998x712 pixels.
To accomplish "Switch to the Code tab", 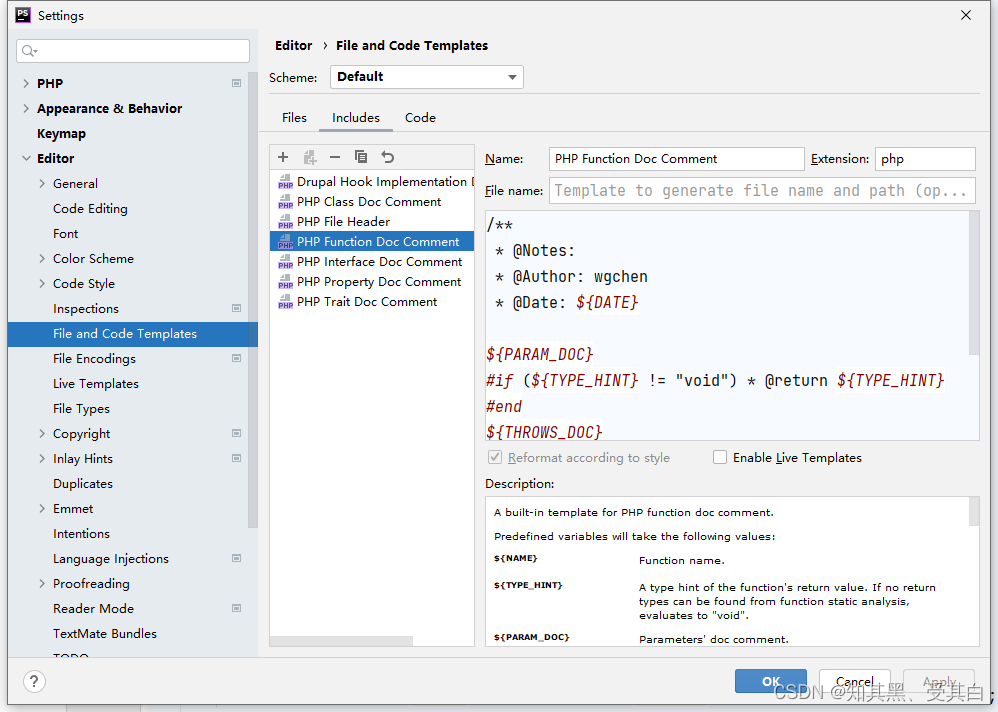I will pos(420,118).
